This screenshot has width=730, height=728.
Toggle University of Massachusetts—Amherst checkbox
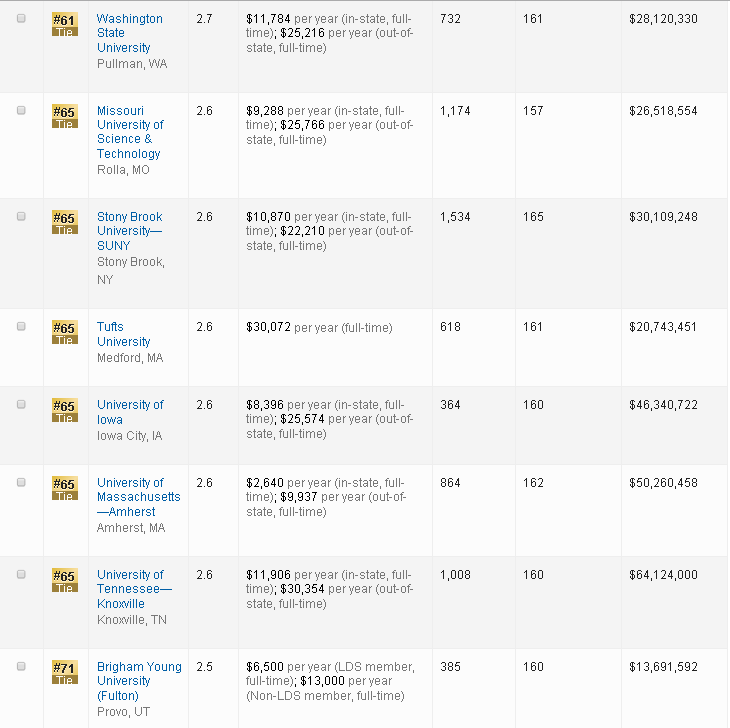[21, 483]
